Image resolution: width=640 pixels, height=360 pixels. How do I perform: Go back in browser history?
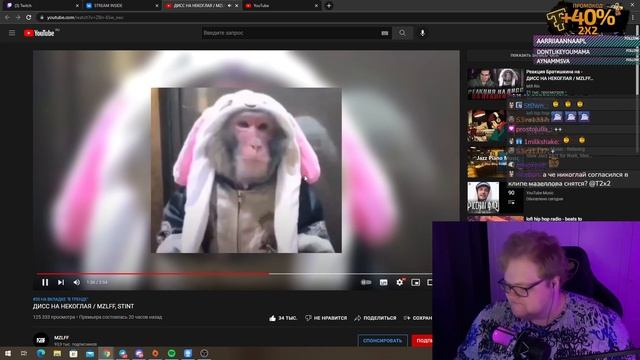coord(7,18)
